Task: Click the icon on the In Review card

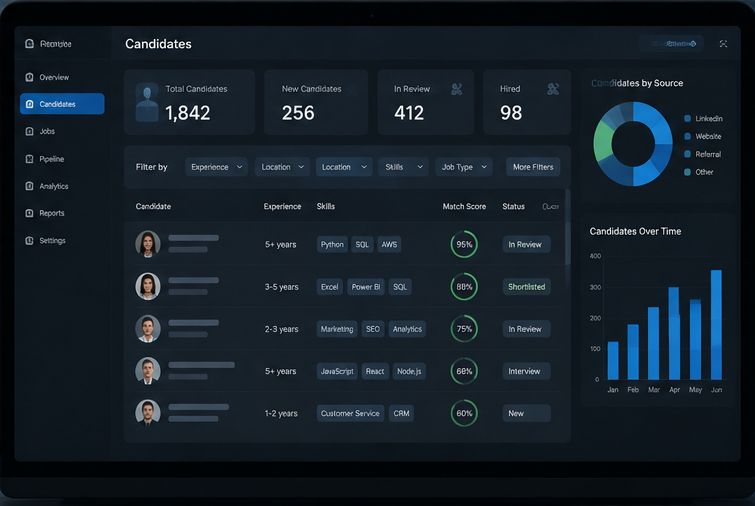Action: click(x=456, y=89)
